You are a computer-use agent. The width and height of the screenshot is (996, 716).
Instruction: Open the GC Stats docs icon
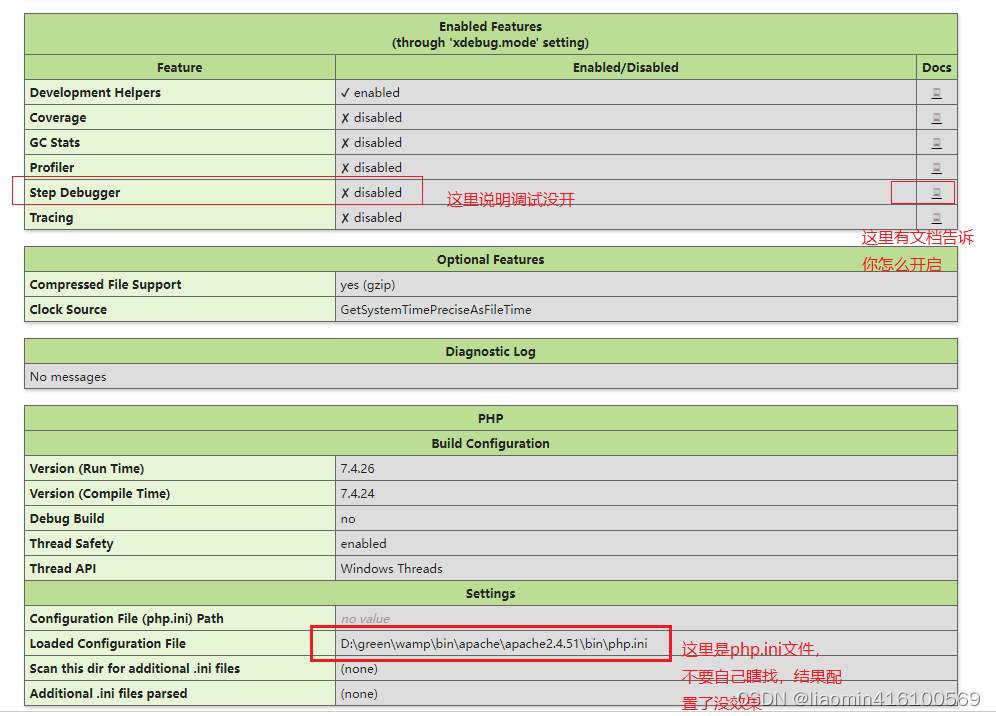pos(937,142)
